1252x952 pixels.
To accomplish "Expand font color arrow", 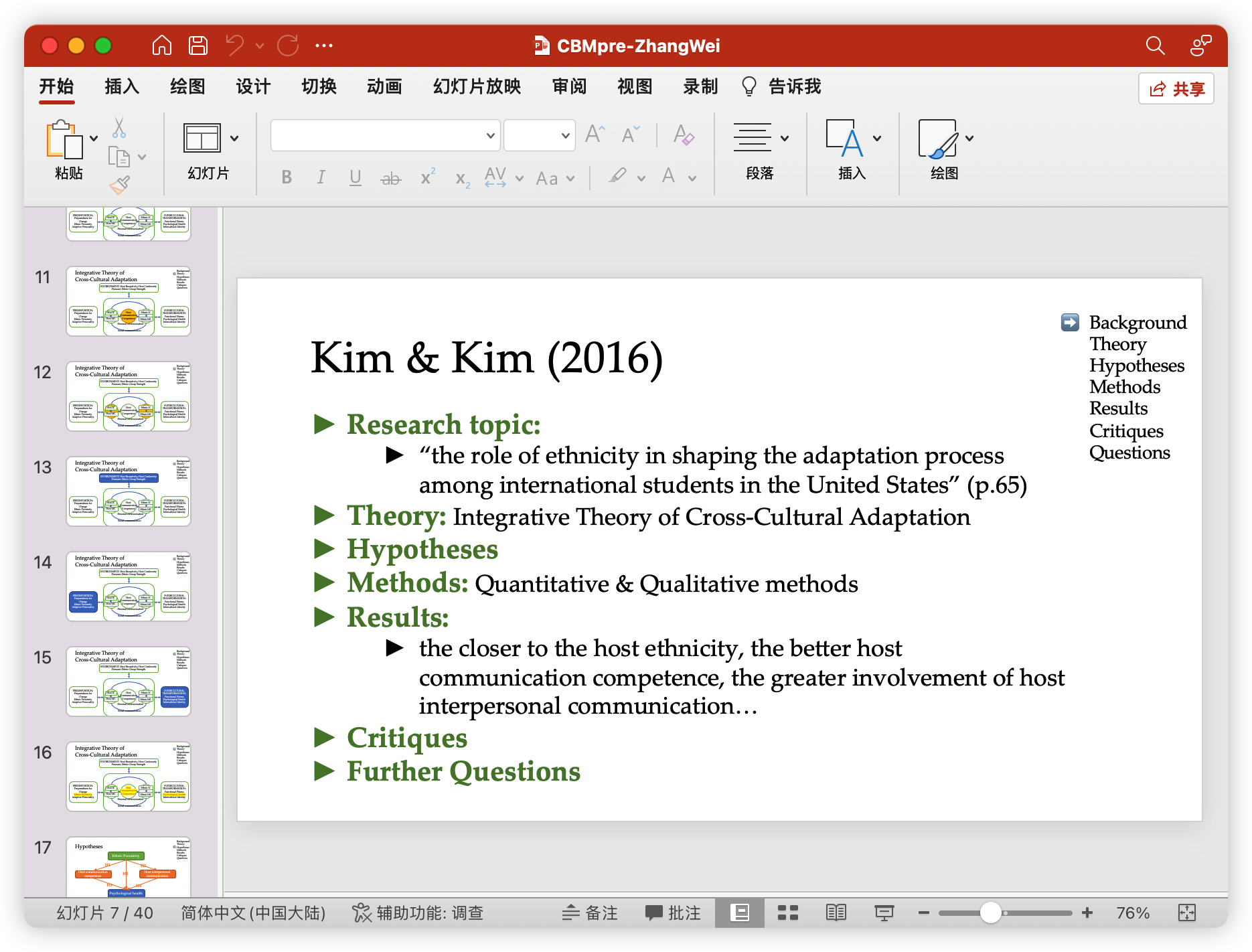I will [x=692, y=178].
